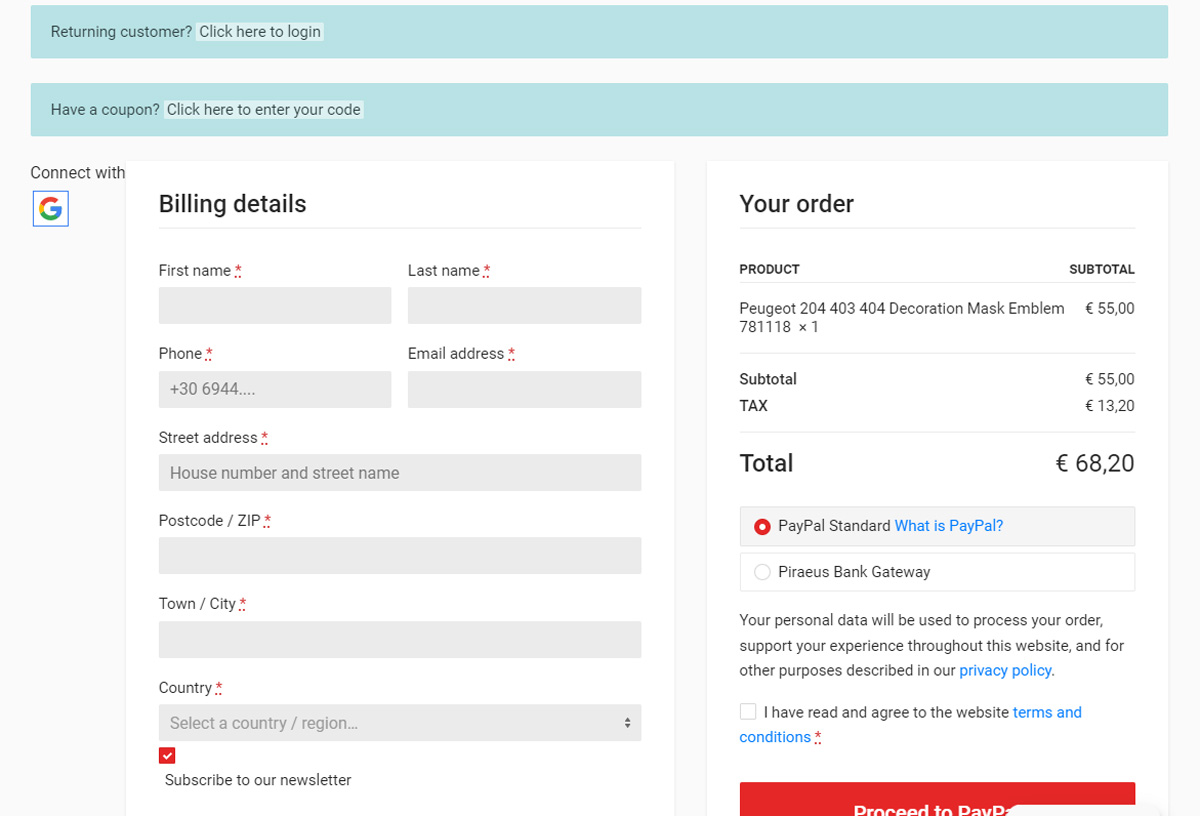
Task: Select PayPal Standard payment option
Action: coord(762,526)
